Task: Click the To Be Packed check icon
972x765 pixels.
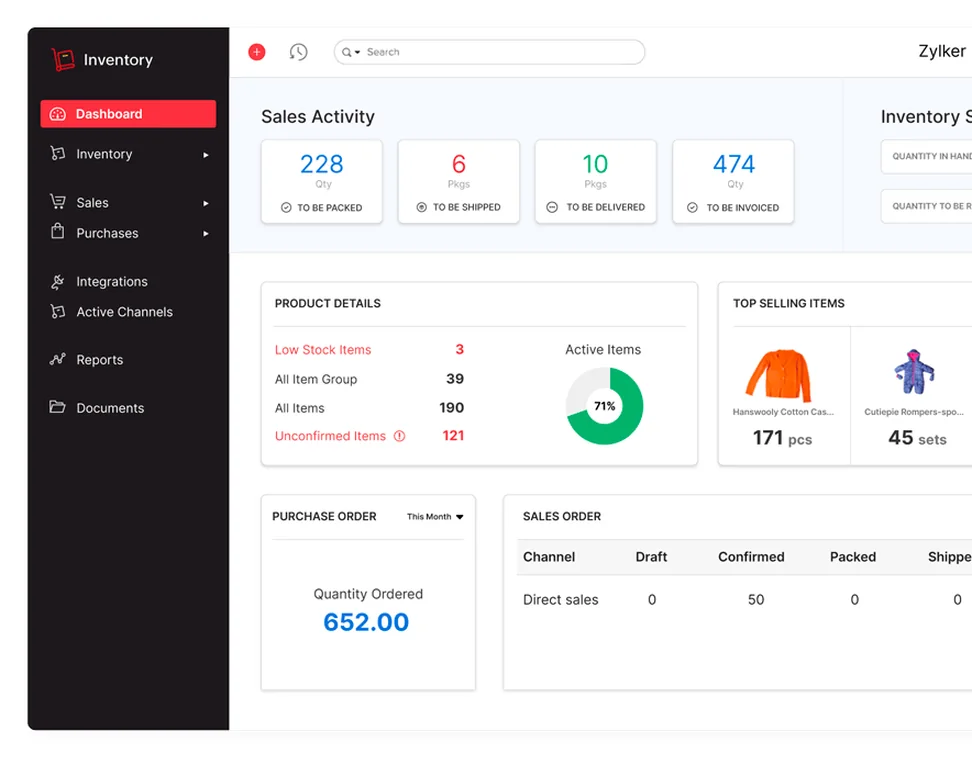Action: (x=286, y=208)
